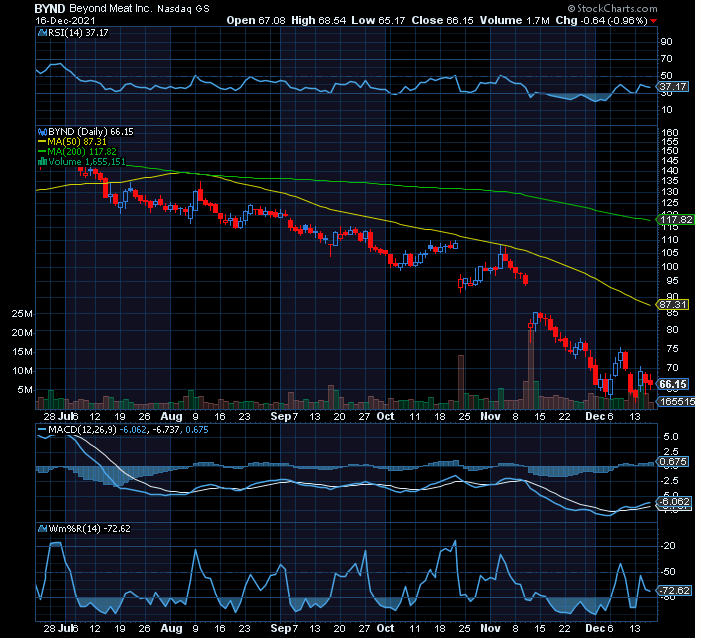Image resolution: width=701 pixels, height=640 pixels.
Task: Click the RSI(14) 37.17 legend label
Action: click(78, 33)
